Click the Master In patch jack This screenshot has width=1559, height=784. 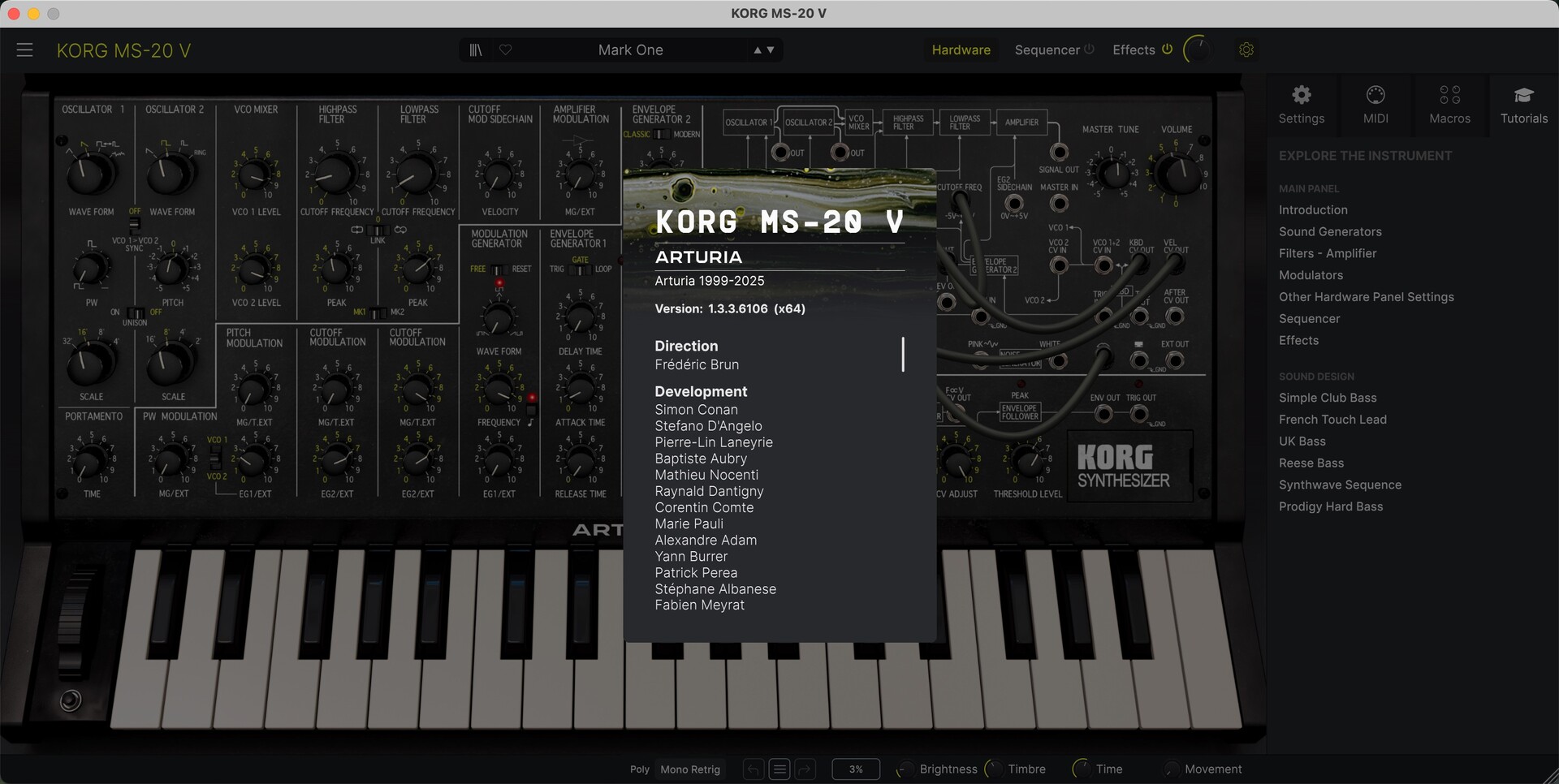click(x=1059, y=203)
